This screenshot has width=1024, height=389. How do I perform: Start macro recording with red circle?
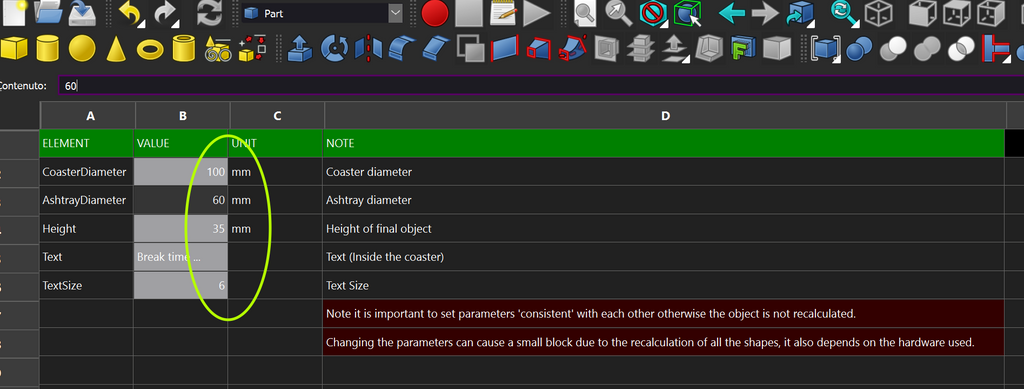[x=434, y=13]
